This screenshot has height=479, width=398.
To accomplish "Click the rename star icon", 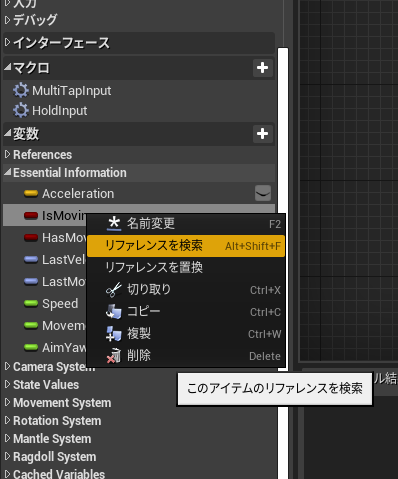I will [x=114, y=223].
